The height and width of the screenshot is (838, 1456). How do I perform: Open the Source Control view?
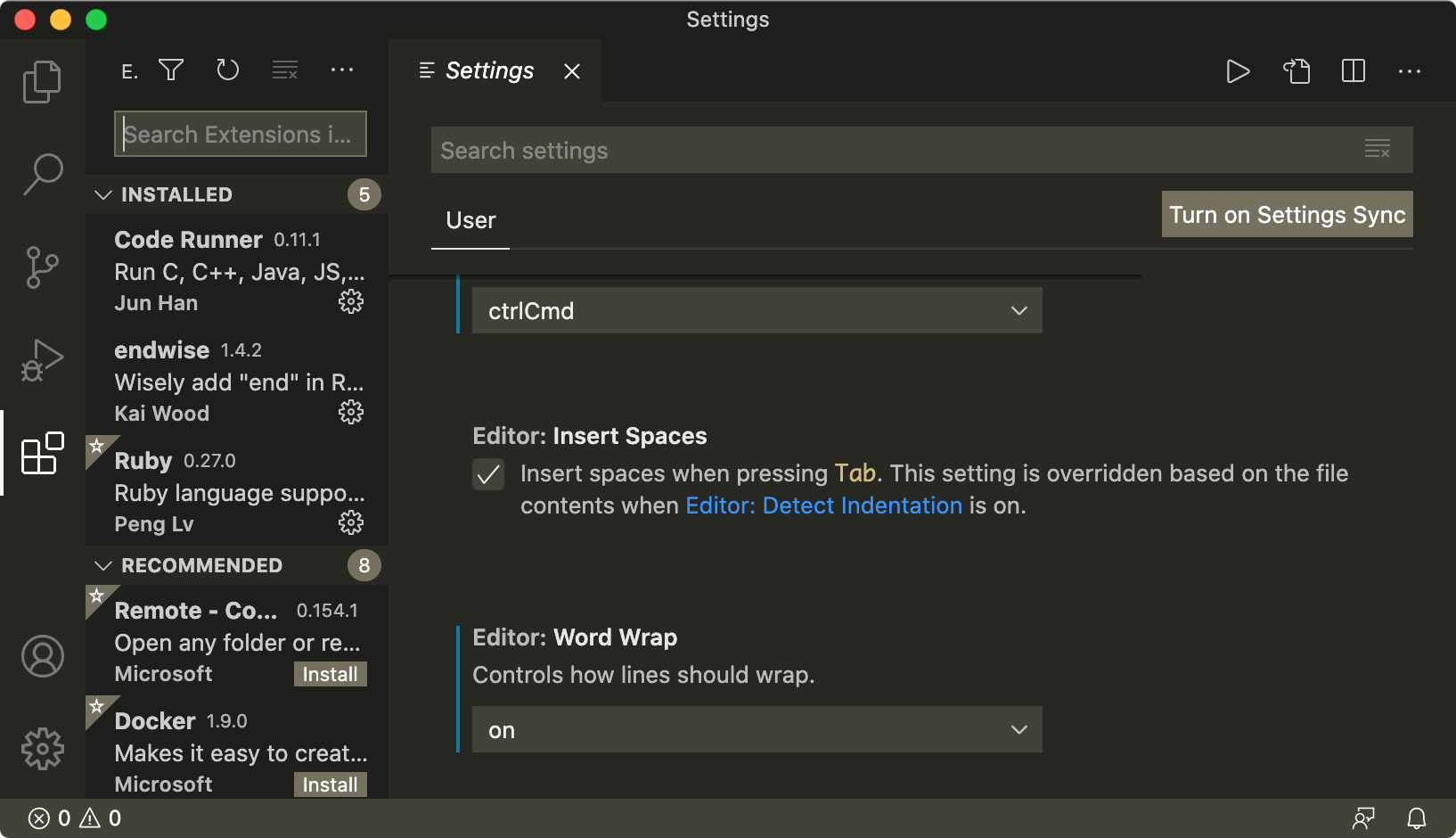pyautogui.click(x=42, y=267)
